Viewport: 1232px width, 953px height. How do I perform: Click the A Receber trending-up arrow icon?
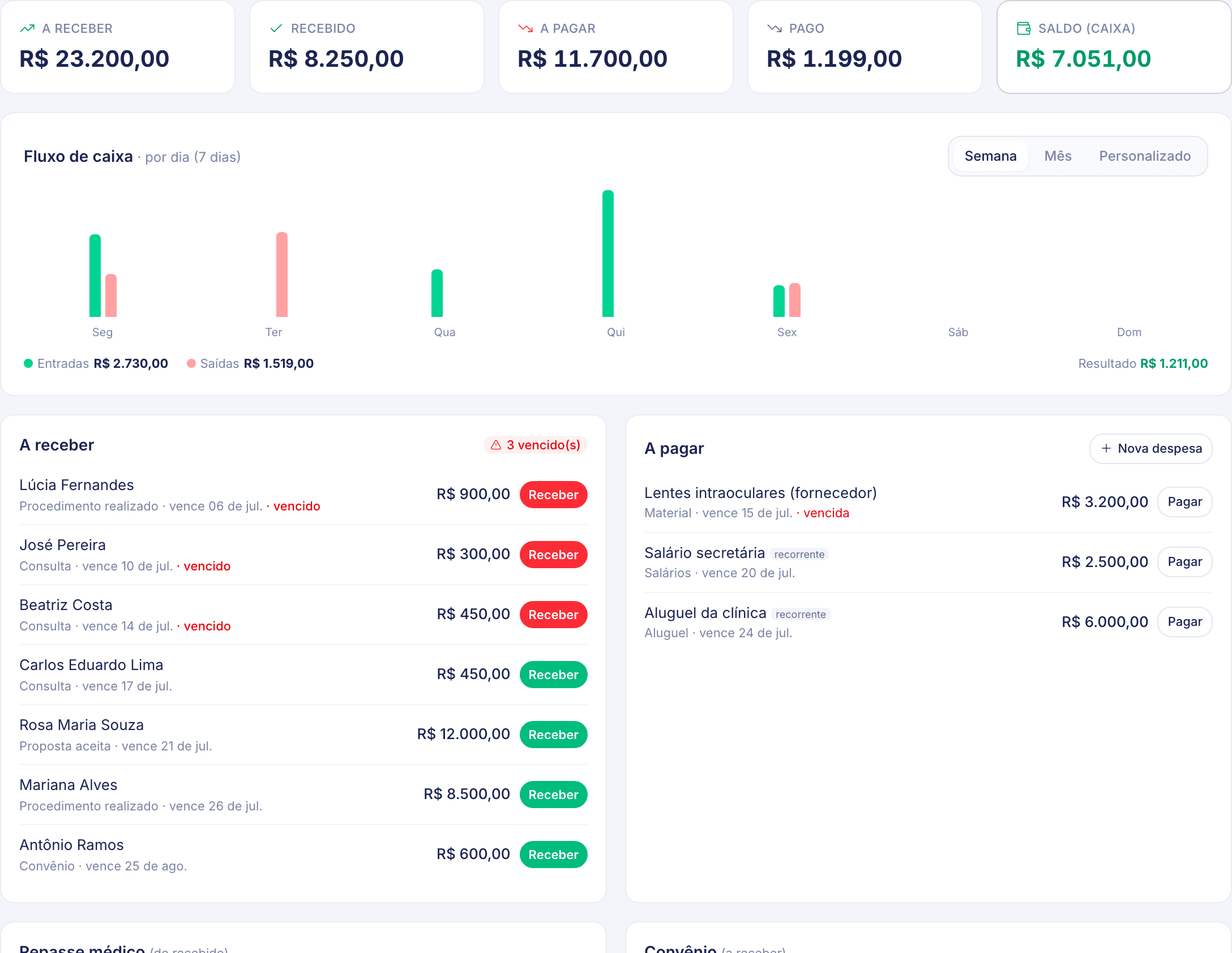pos(27,28)
